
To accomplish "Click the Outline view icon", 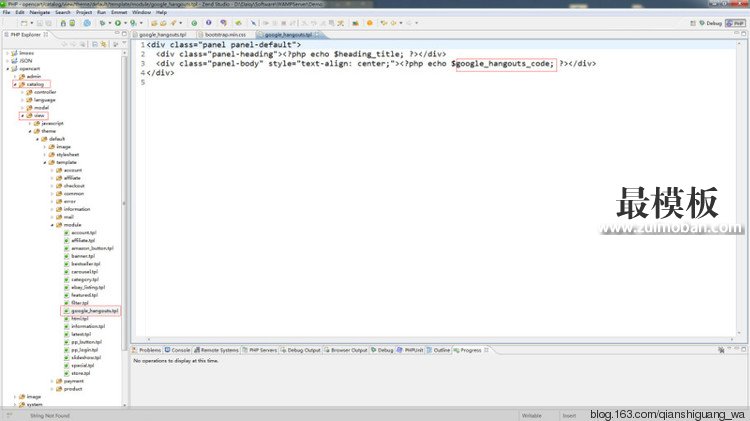I will (x=429, y=350).
